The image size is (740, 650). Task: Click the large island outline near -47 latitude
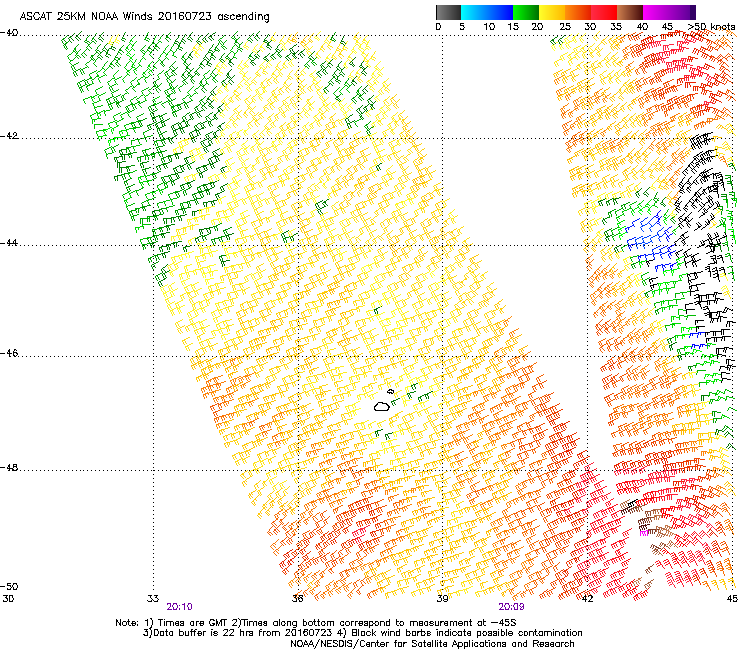[x=382, y=406]
